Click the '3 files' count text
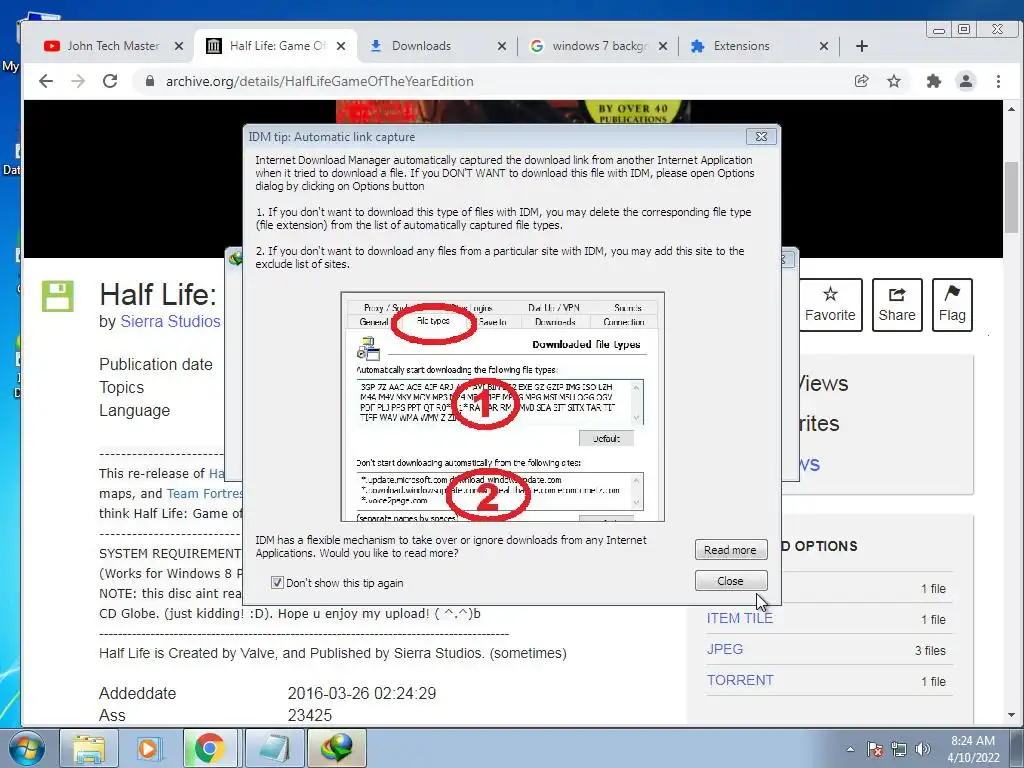This screenshot has width=1024, height=768. point(930,650)
